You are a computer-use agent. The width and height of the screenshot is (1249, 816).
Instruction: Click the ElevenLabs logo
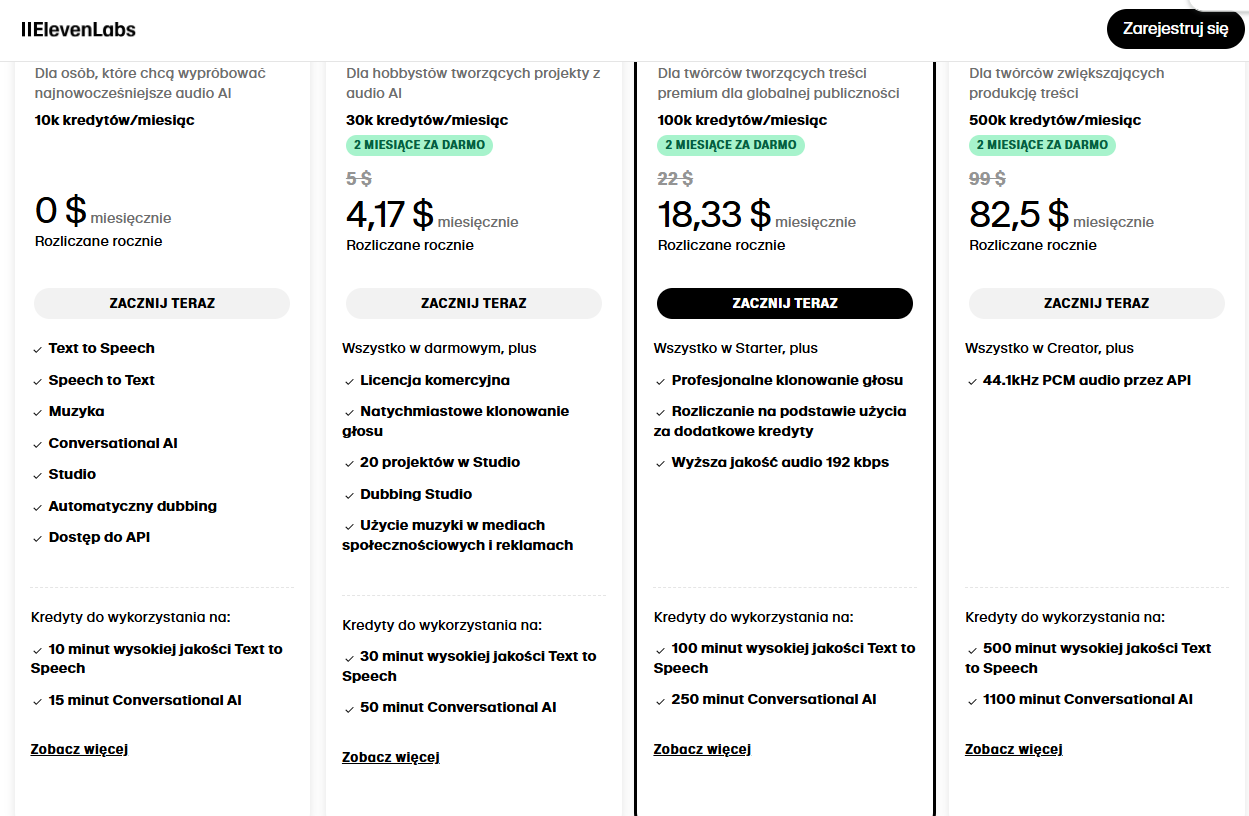(78, 29)
